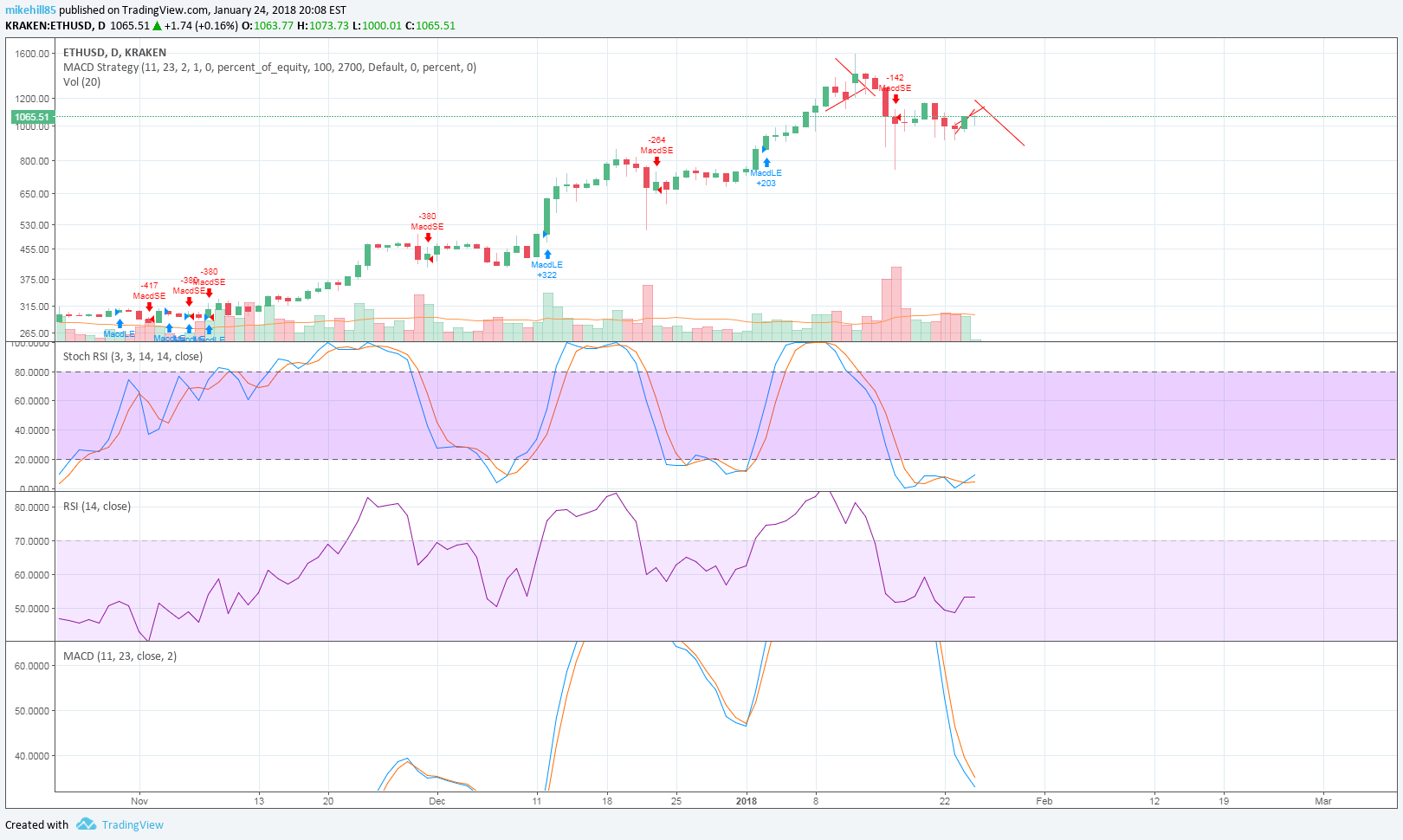Viewport: 1403px width, 840px height.
Task: Click the red arrow under -264 MacdSE
Action: 657,161
